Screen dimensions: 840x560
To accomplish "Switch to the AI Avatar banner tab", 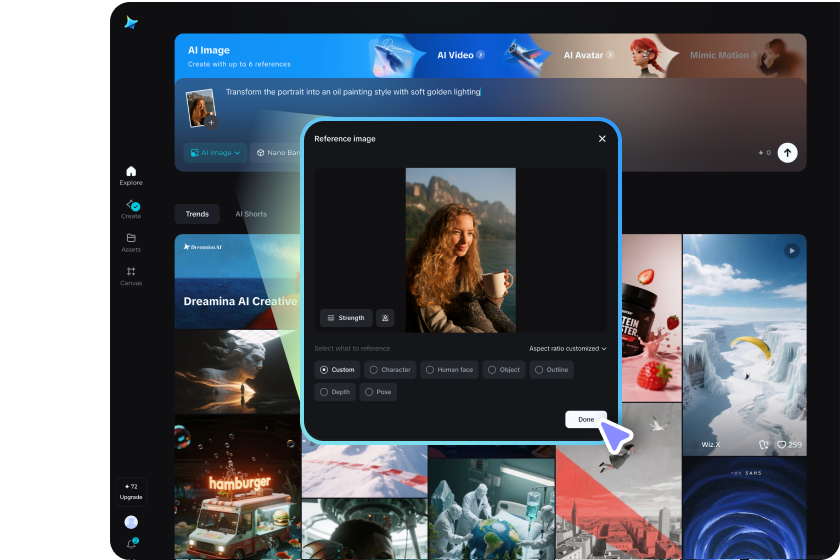I will coord(588,55).
